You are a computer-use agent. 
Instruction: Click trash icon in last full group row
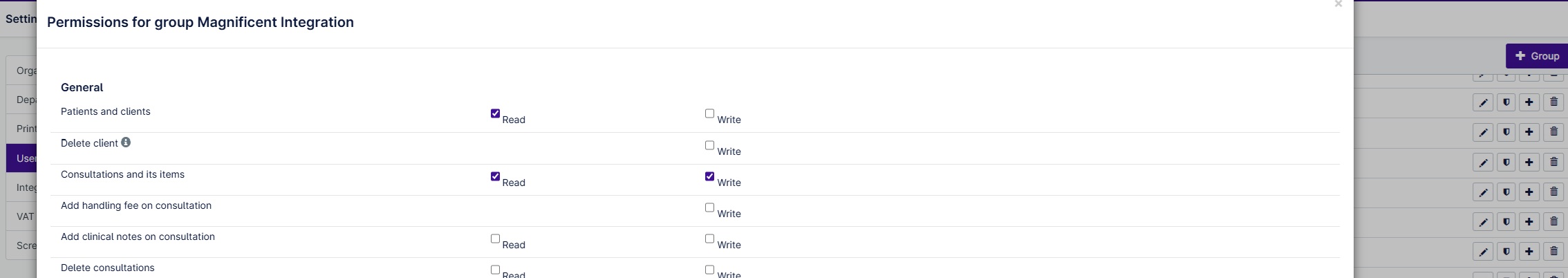point(1553,252)
